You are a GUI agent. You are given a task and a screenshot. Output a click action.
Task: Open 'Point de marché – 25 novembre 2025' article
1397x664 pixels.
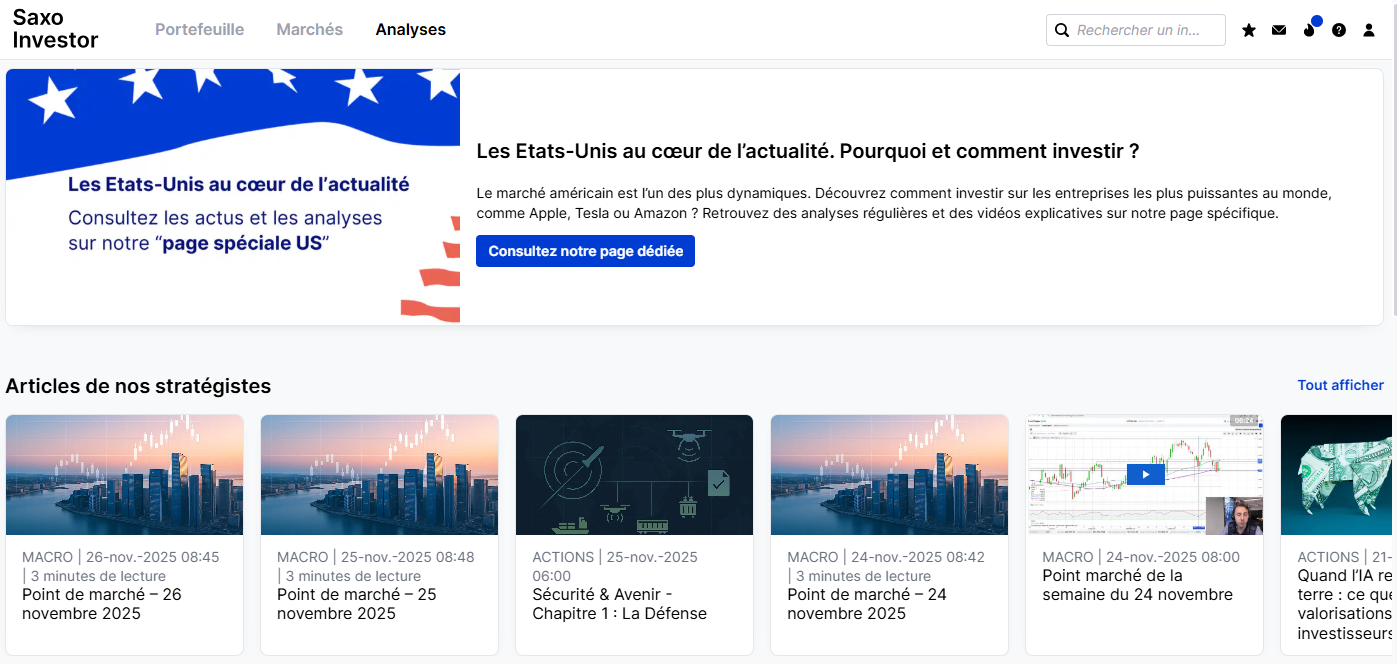(357, 604)
